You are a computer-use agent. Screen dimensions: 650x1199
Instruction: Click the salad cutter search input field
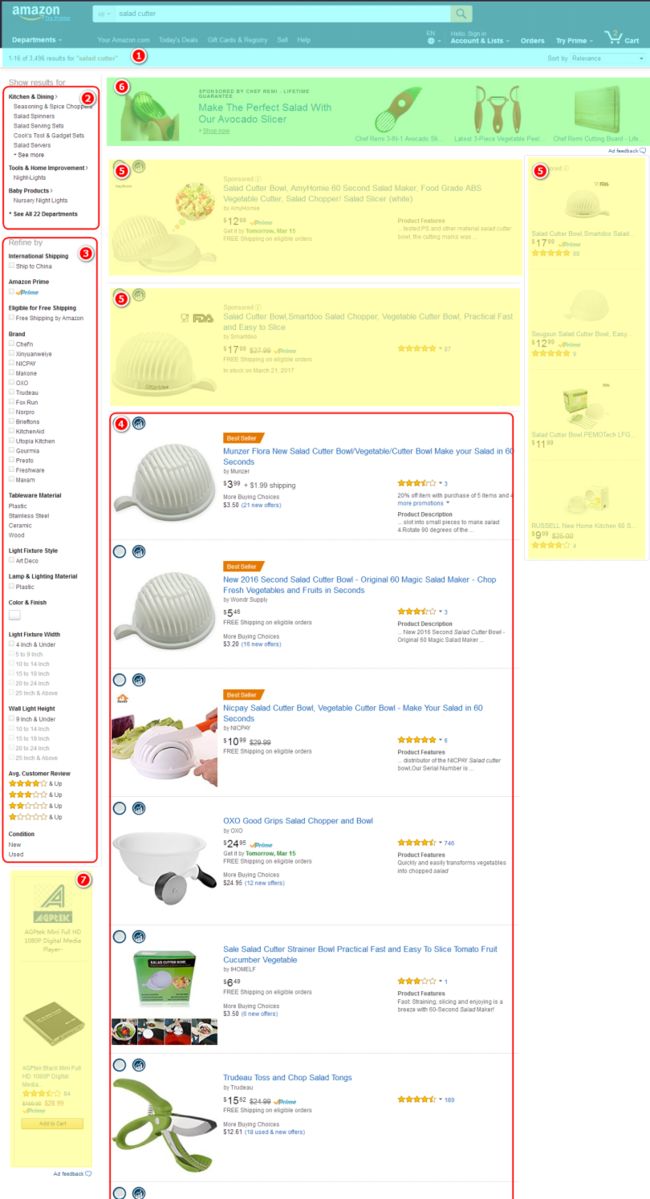[x=281, y=14]
